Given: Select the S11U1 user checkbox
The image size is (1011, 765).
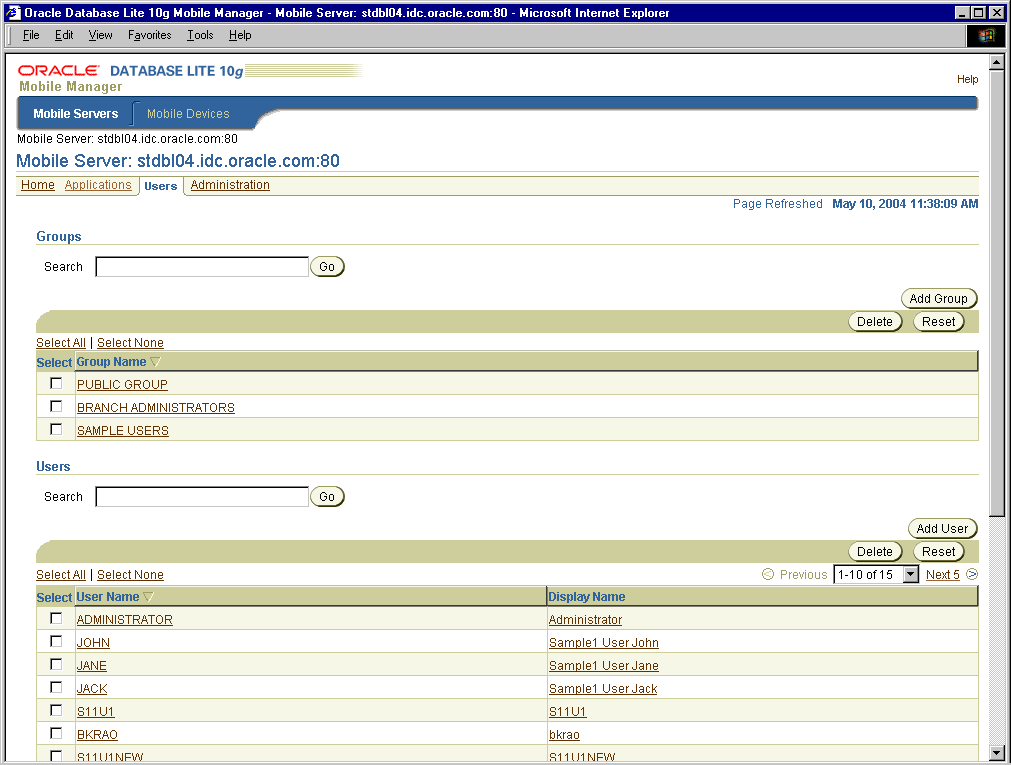Looking at the screenshot, I should pos(56,710).
